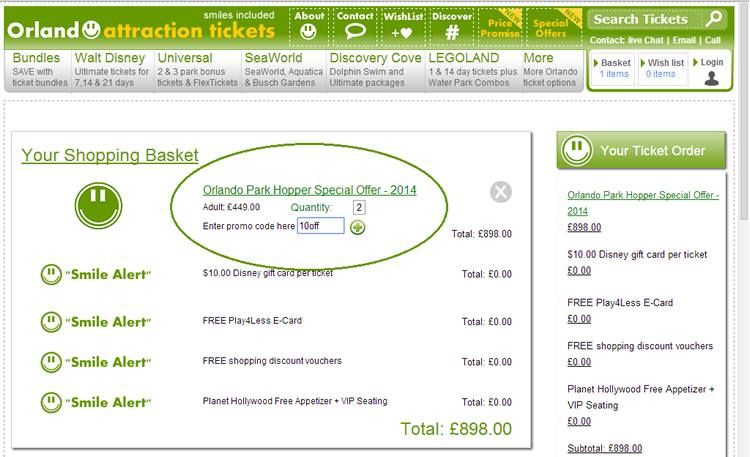The width and height of the screenshot is (750, 457).
Task: Open the Universal tickets menu
Action: [198, 70]
